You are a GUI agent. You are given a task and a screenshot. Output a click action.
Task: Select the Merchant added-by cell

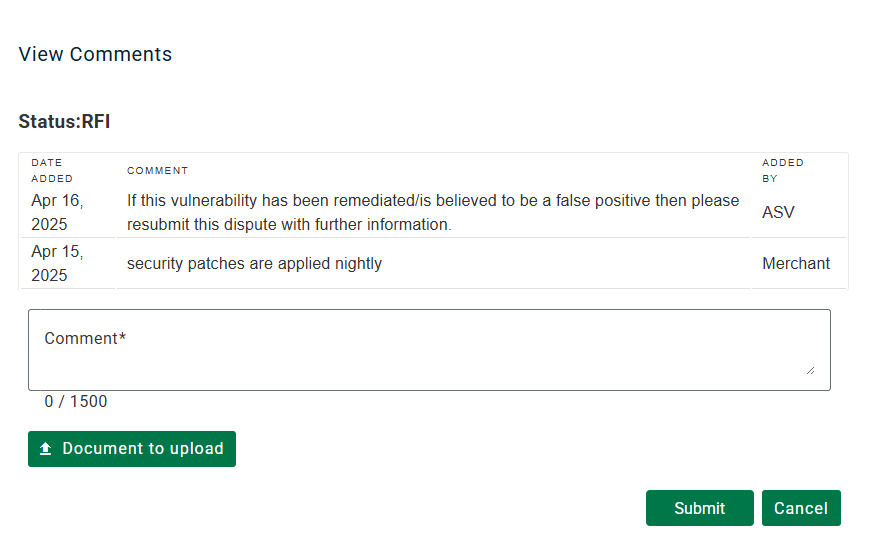(x=796, y=264)
